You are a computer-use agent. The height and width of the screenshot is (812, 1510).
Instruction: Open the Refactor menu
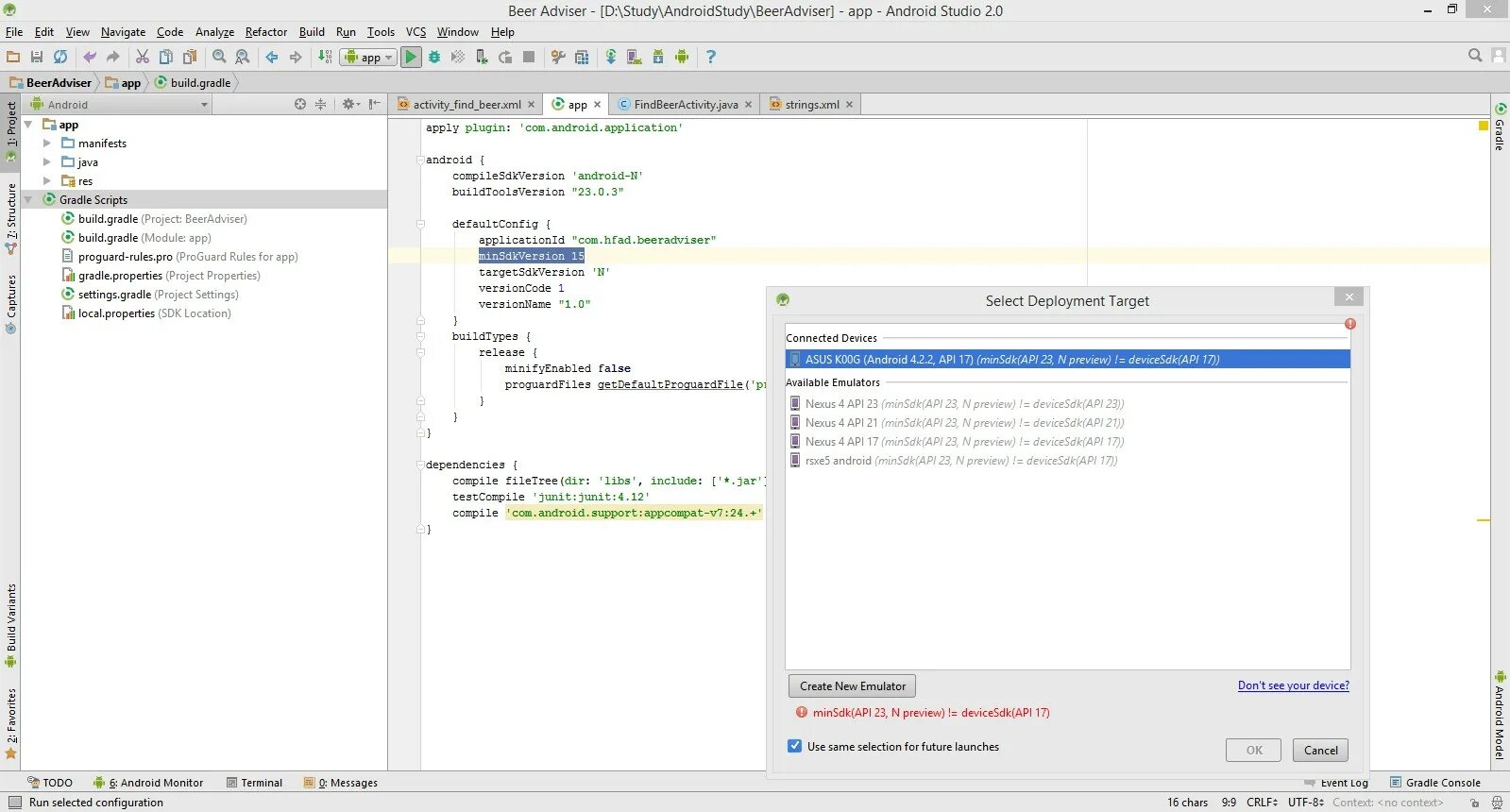[x=266, y=32]
